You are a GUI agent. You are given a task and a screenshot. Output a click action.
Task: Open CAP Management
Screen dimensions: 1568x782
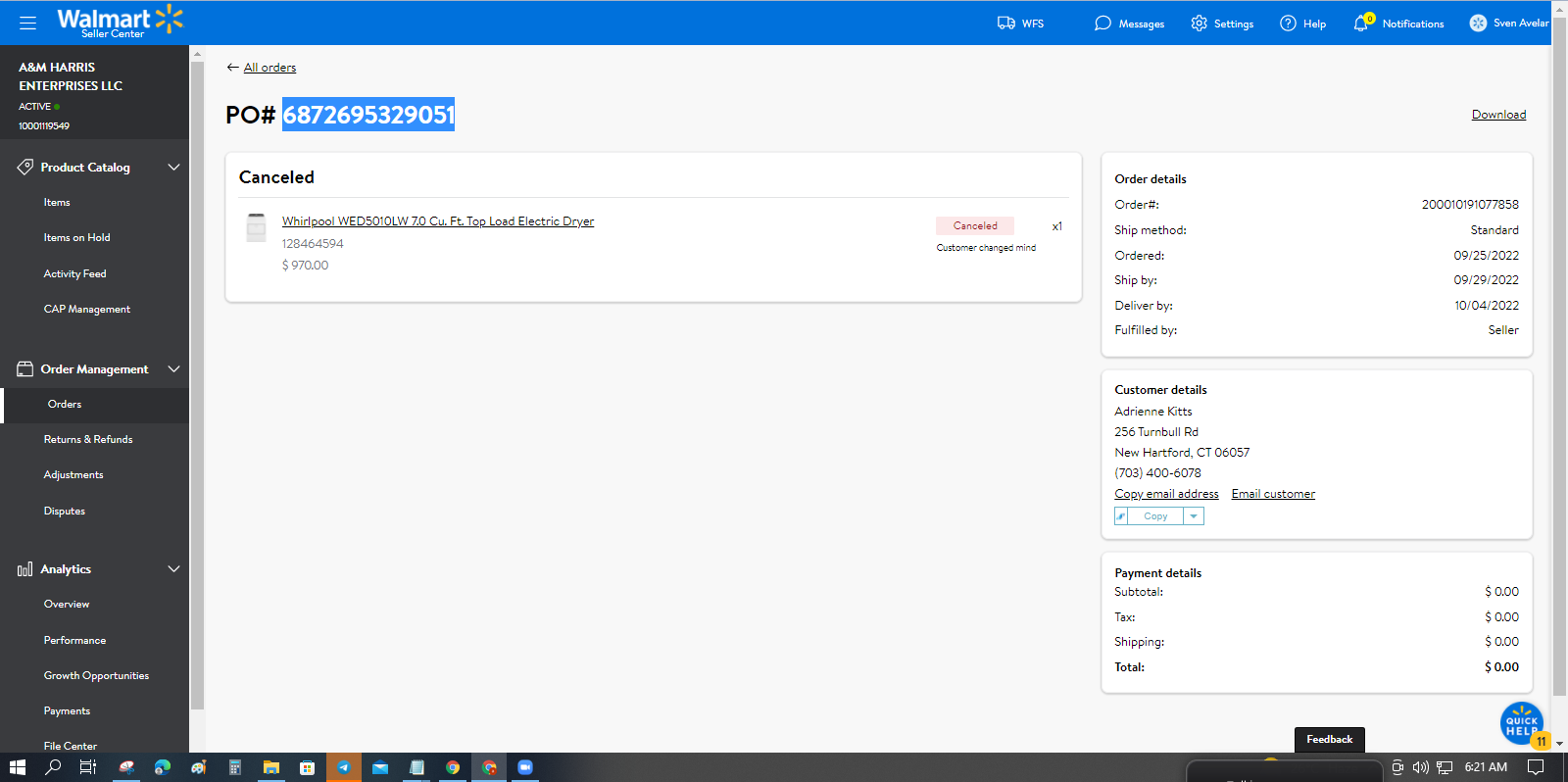click(86, 310)
